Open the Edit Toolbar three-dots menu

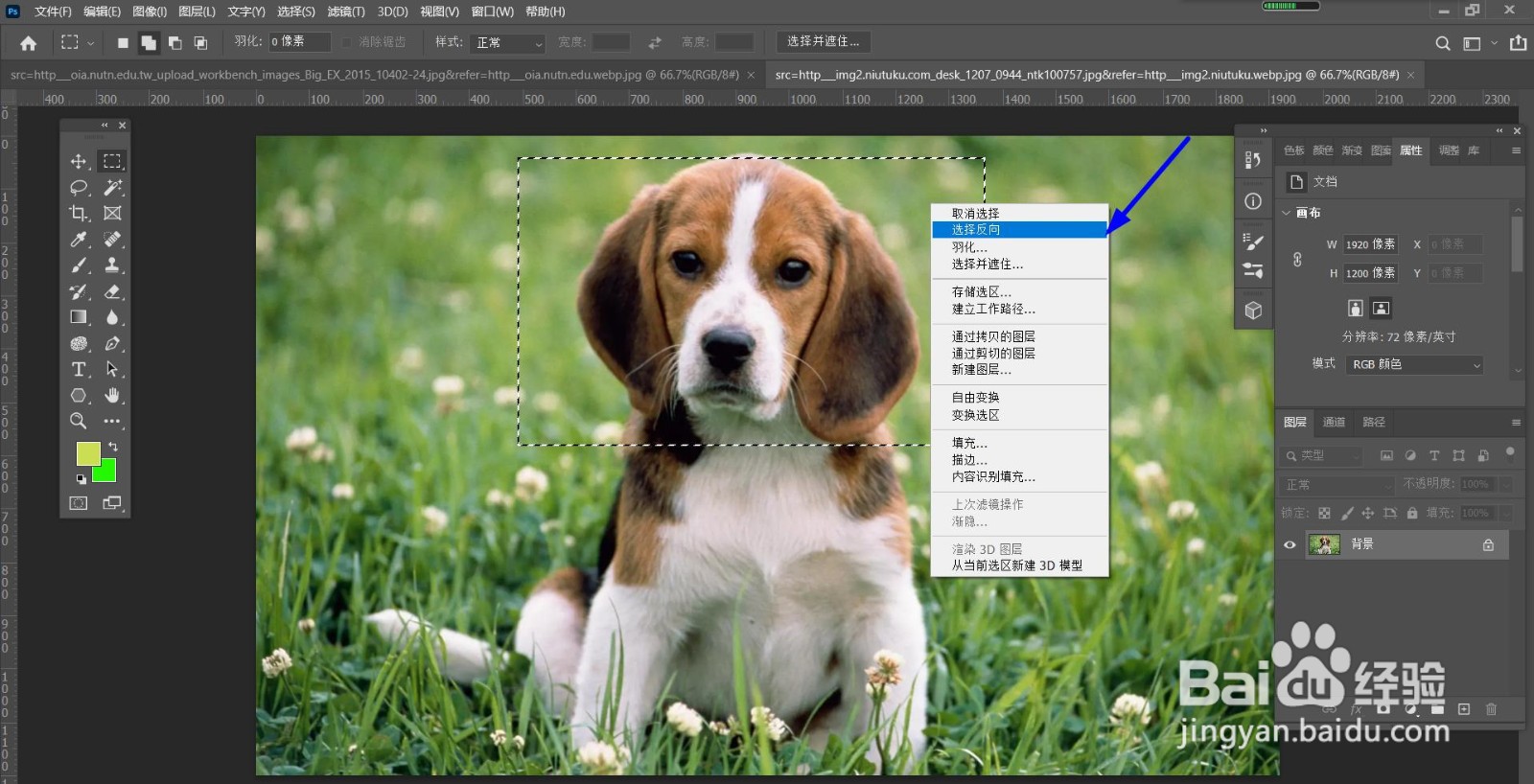pos(112,421)
